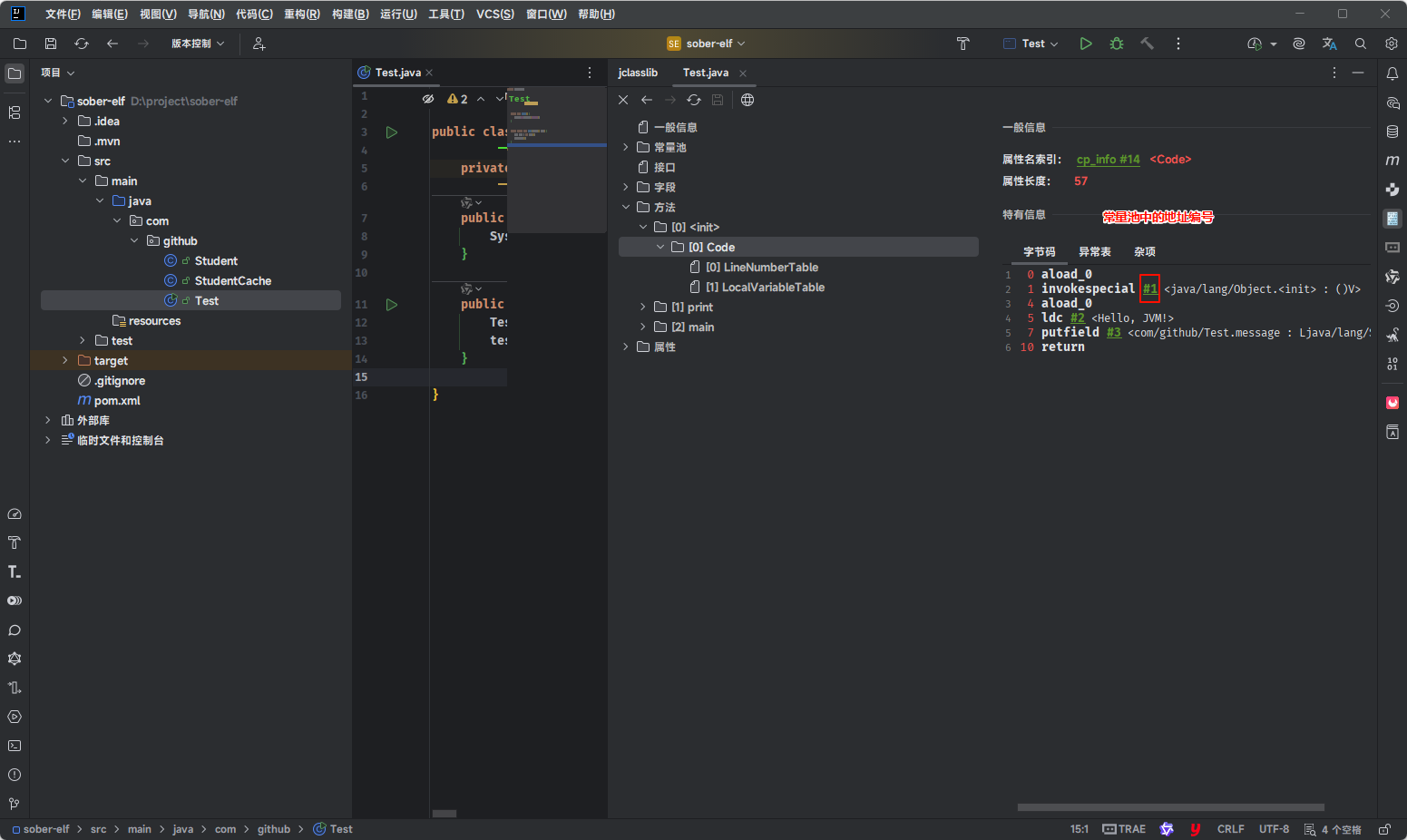Open the globe browser icon in jclasslib toolbar
Screen dimensions: 1407x840
[747, 100]
